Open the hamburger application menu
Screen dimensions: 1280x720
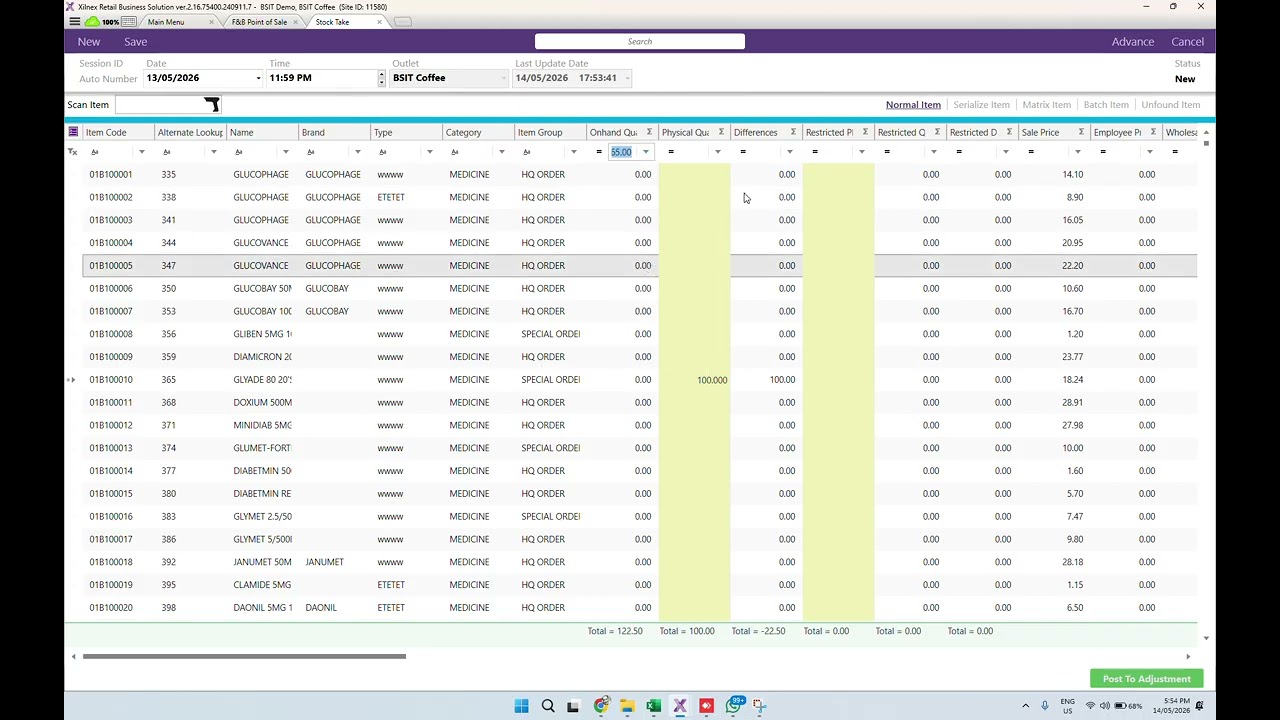coord(74,21)
